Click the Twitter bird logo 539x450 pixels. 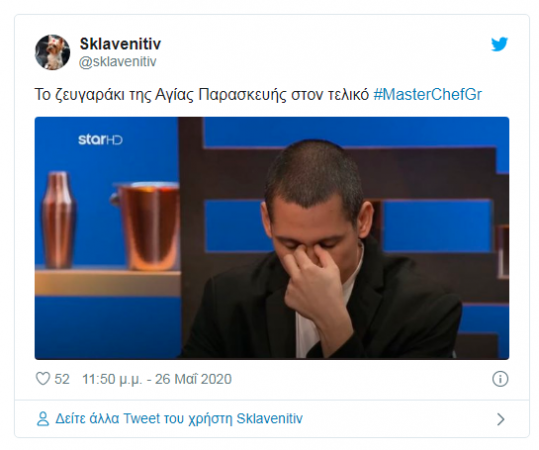click(499, 44)
